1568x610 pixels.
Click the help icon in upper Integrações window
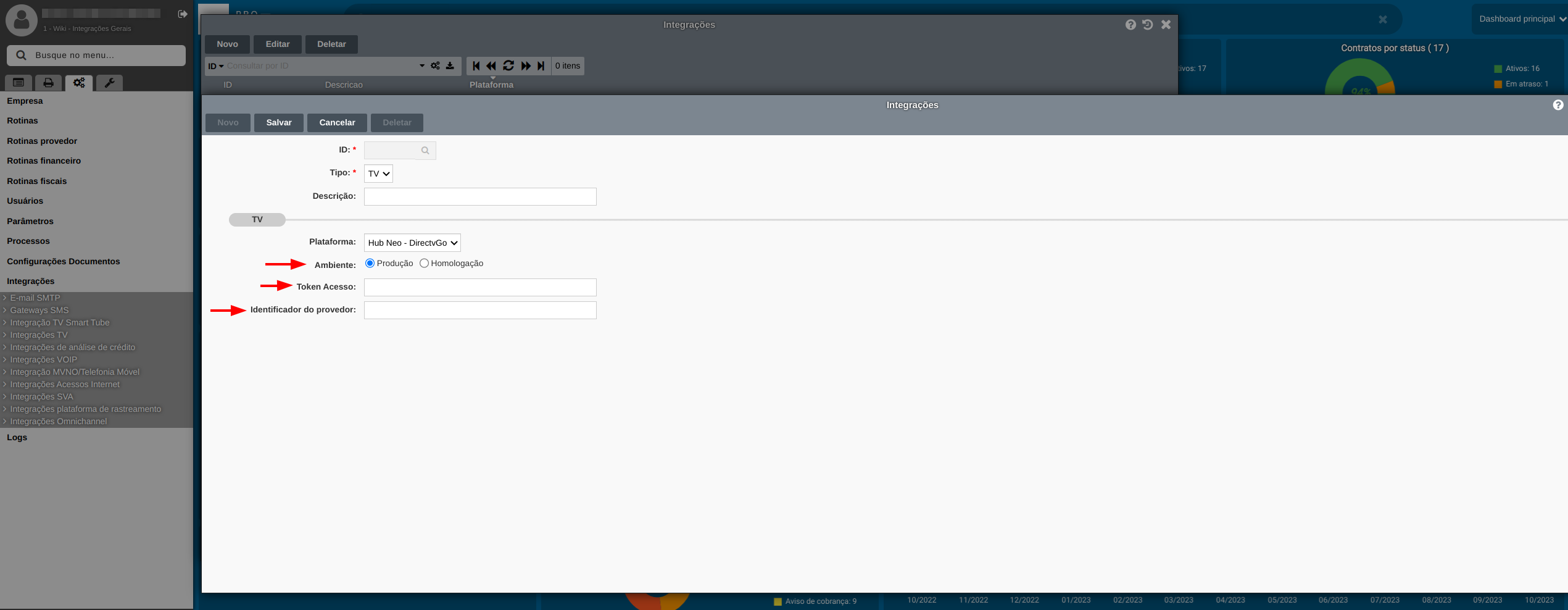coord(1130,25)
